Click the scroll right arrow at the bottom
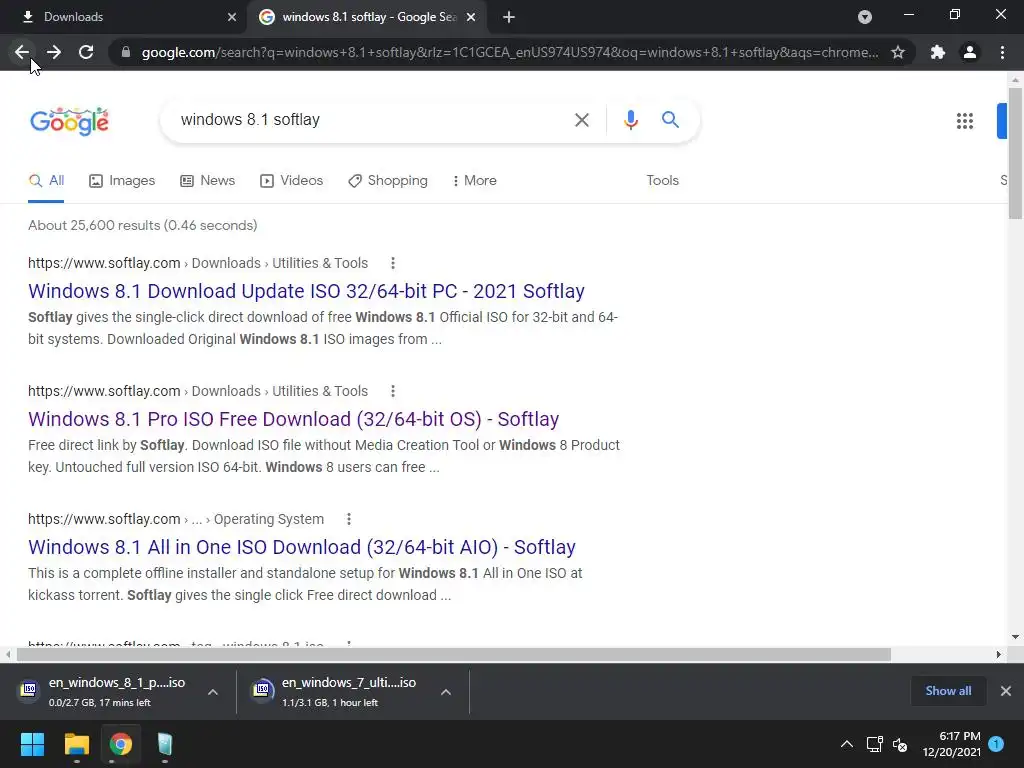Image resolution: width=1024 pixels, height=768 pixels. (x=999, y=654)
